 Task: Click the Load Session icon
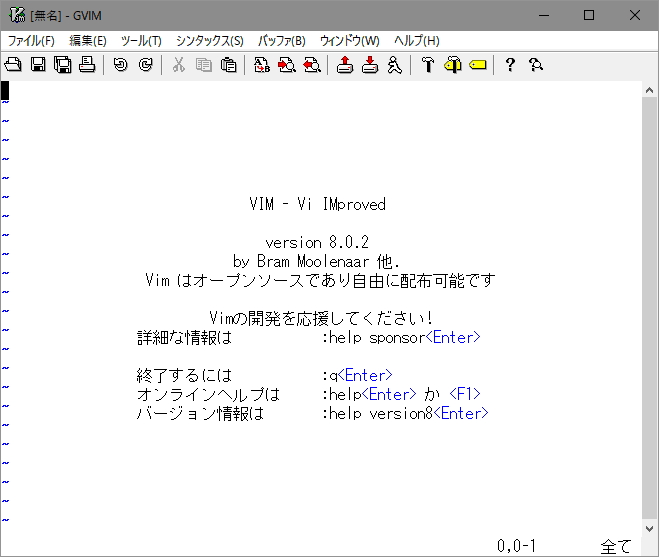pos(345,65)
